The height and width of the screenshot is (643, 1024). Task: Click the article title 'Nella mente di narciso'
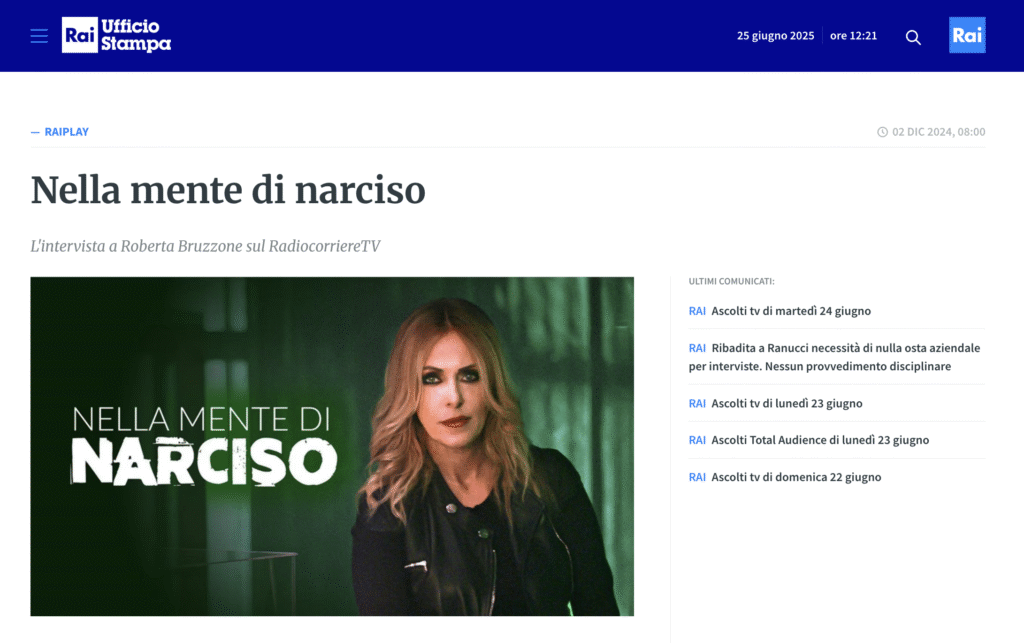[x=228, y=190]
